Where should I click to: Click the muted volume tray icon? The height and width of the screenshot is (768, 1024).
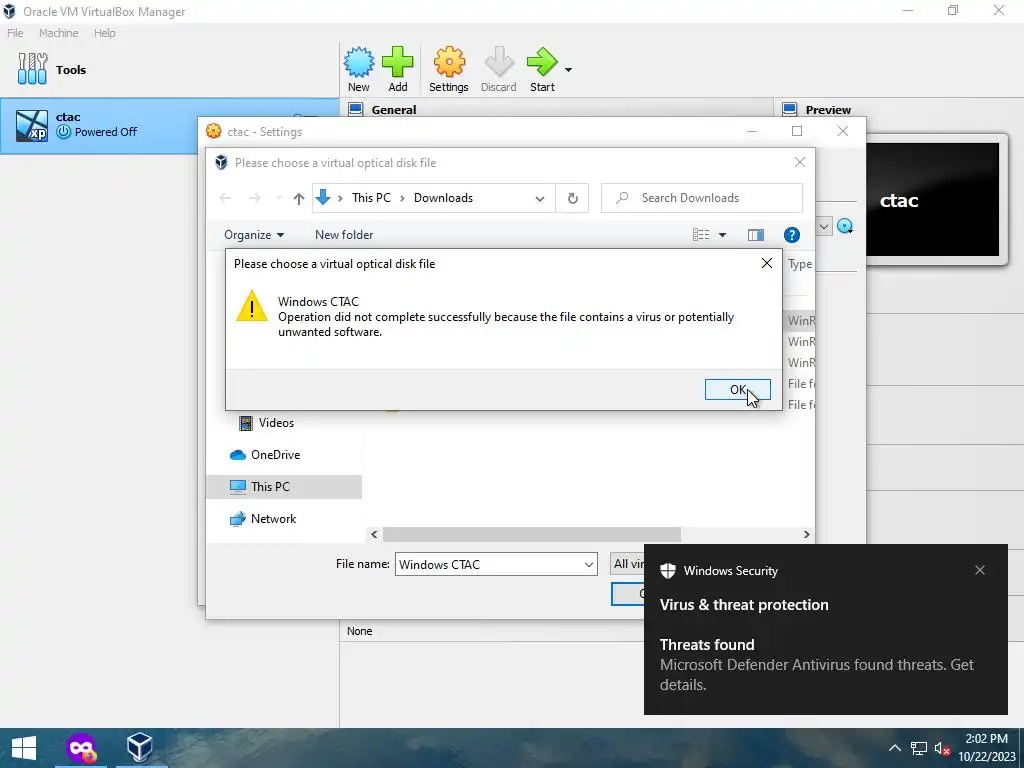tap(942, 748)
